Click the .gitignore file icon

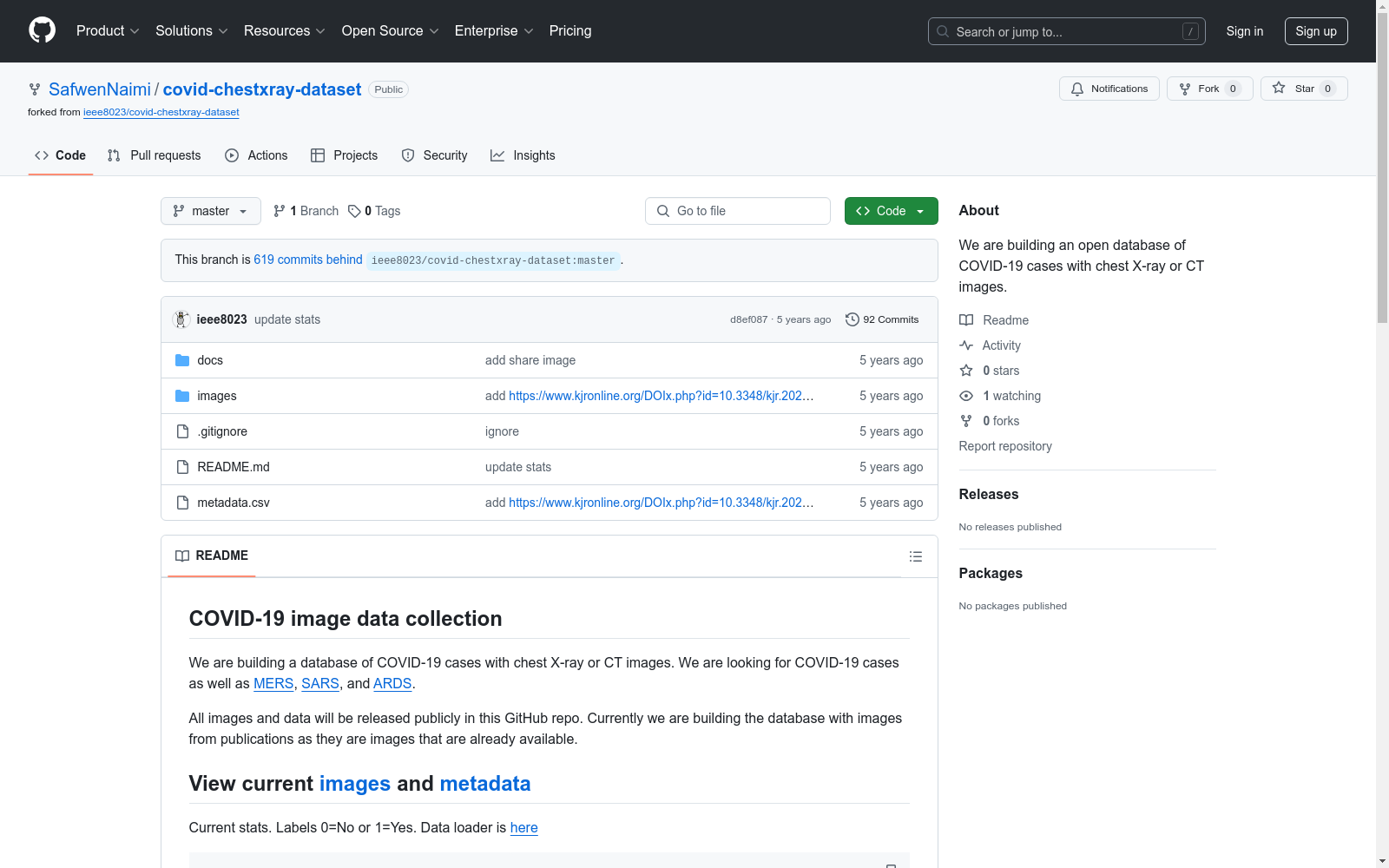click(x=182, y=431)
